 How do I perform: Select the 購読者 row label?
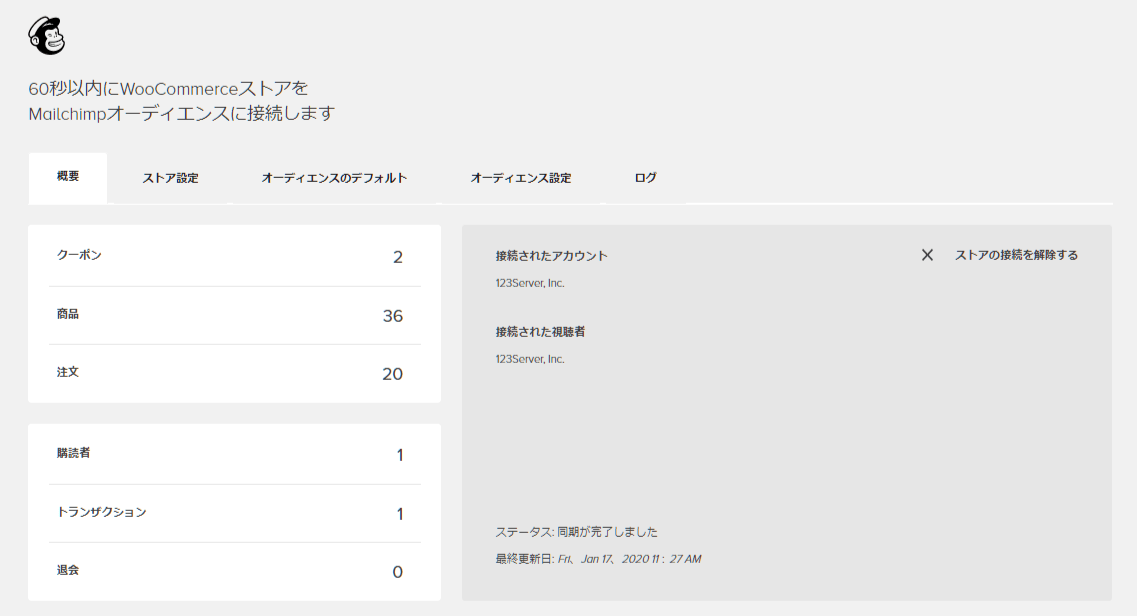click(73, 453)
